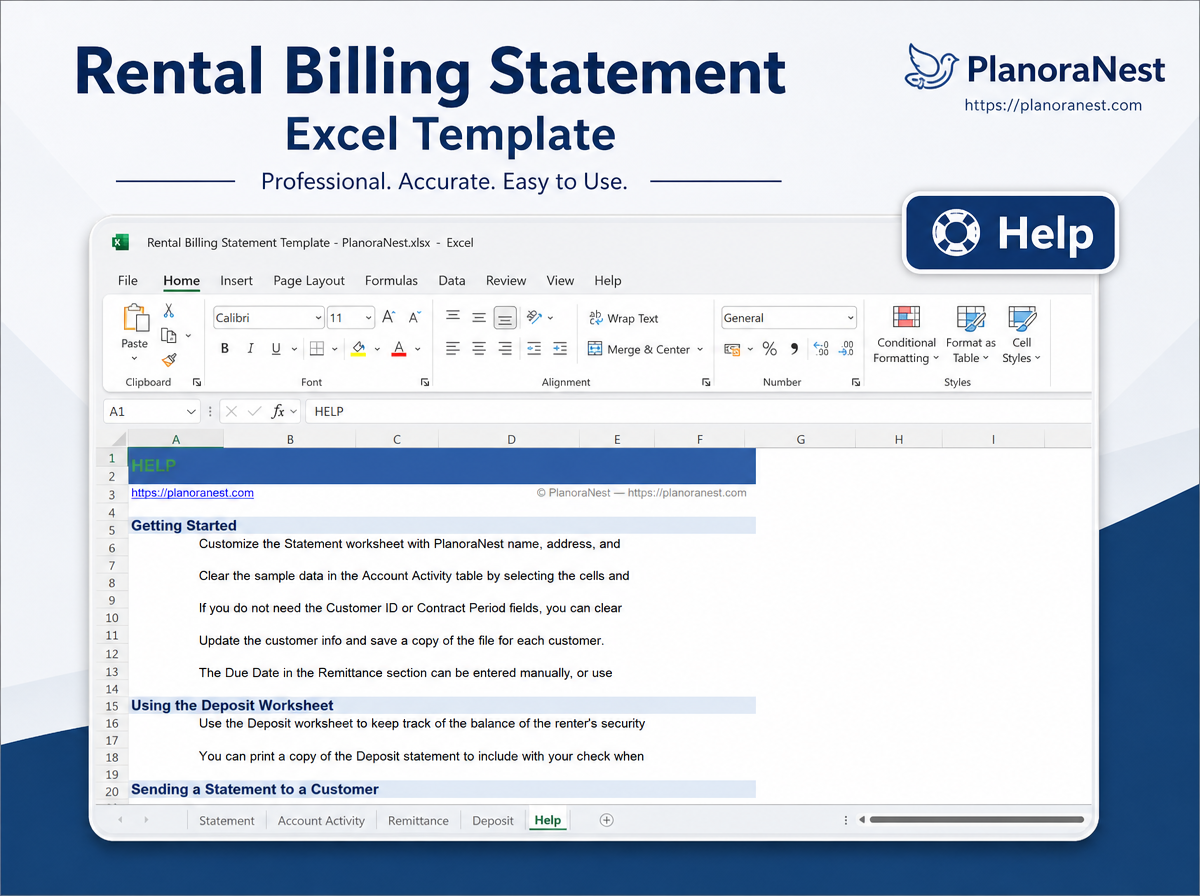The width and height of the screenshot is (1200, 896).
Task: Apply the yellow Fill Color bucket
Action: pyautogui.click(x=358, y=349)
